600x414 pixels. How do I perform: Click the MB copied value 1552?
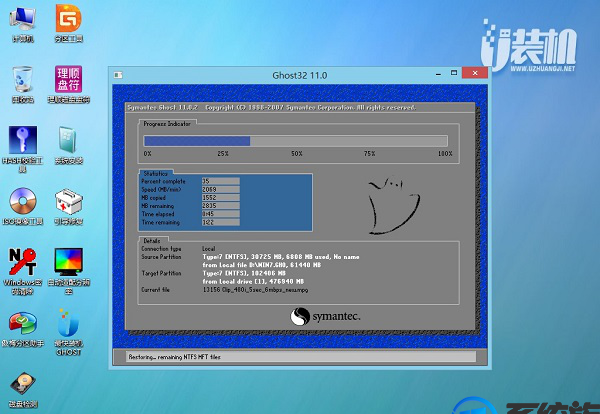pyautogui.click(x=220, y=198)
